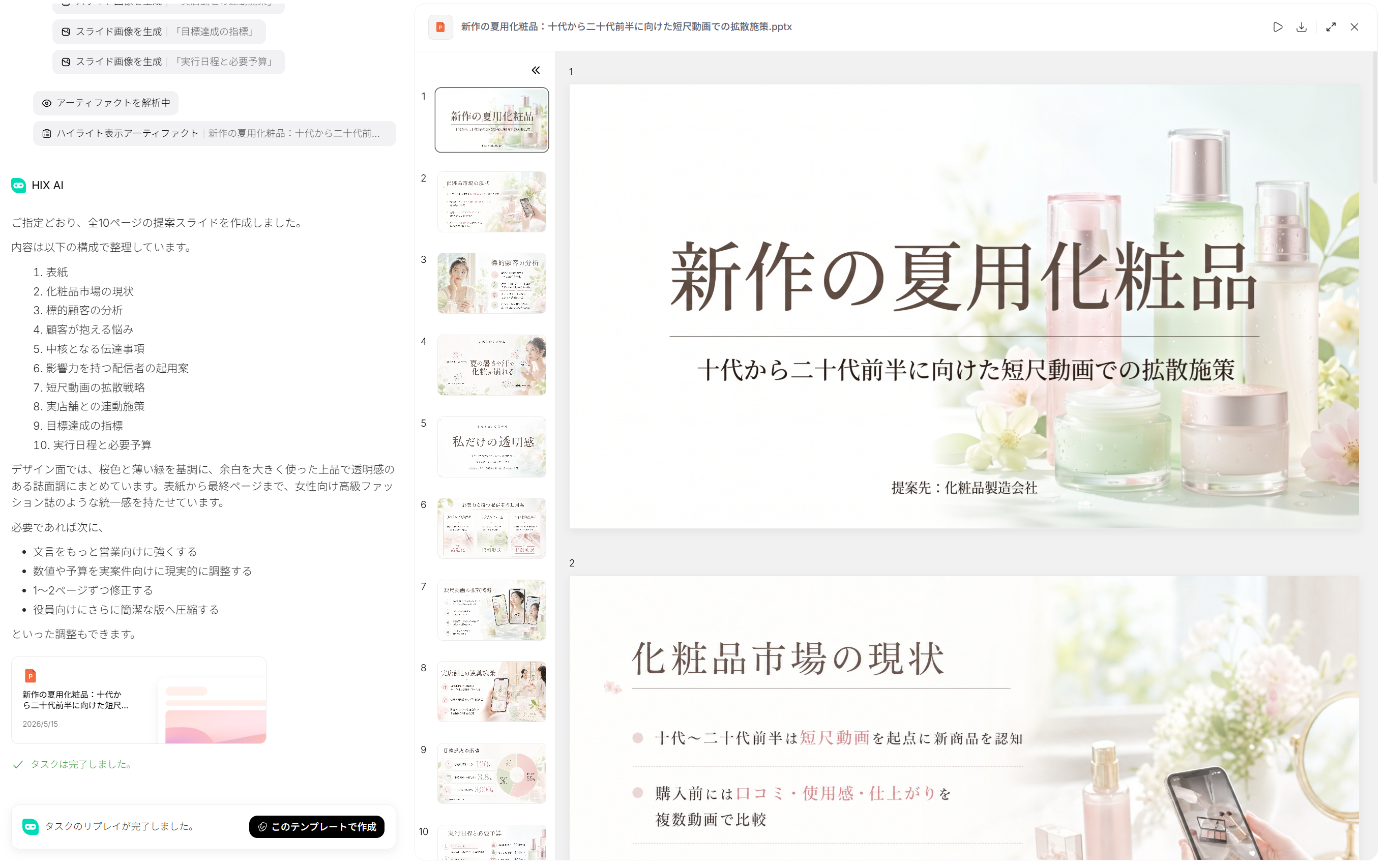Click bullet 1〜2ページずつ修正する
1386x868 pixels.
coord(93,590)
